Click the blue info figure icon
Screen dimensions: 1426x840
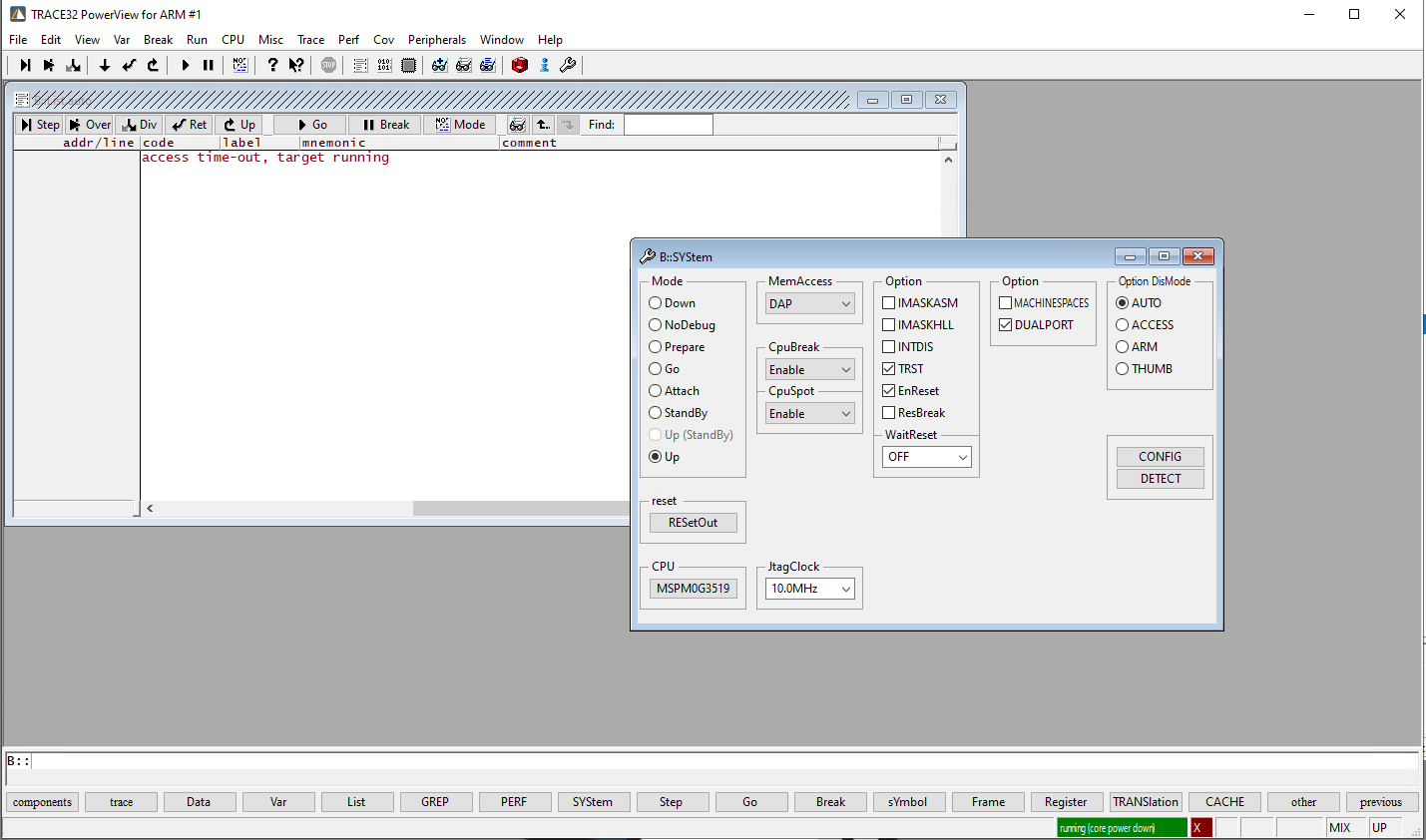(x=544, y=65)
